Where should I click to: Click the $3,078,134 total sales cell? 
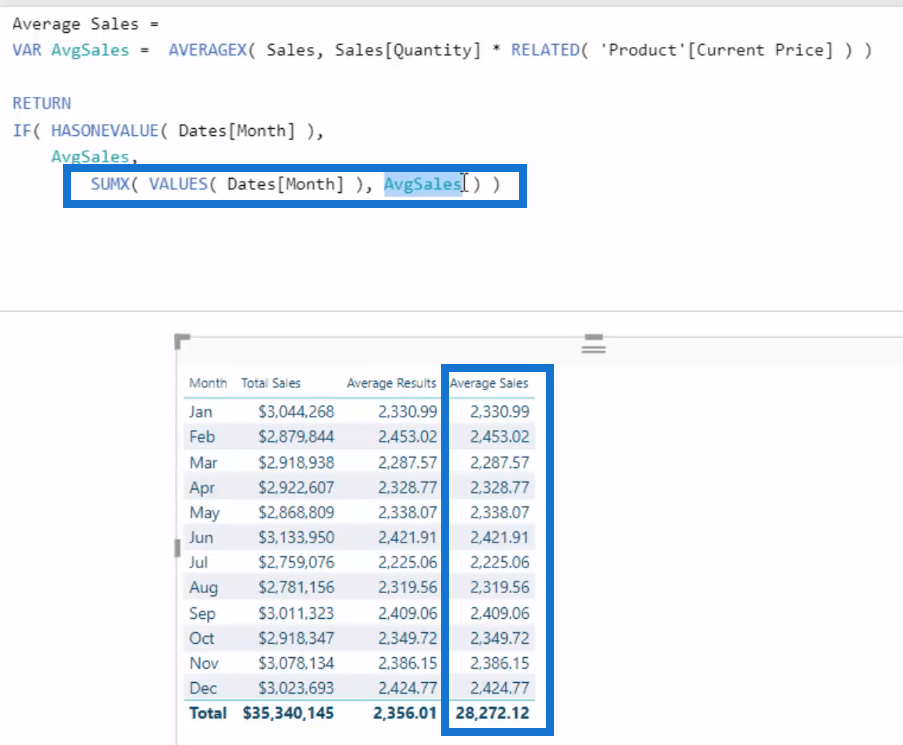click(296, 663)
